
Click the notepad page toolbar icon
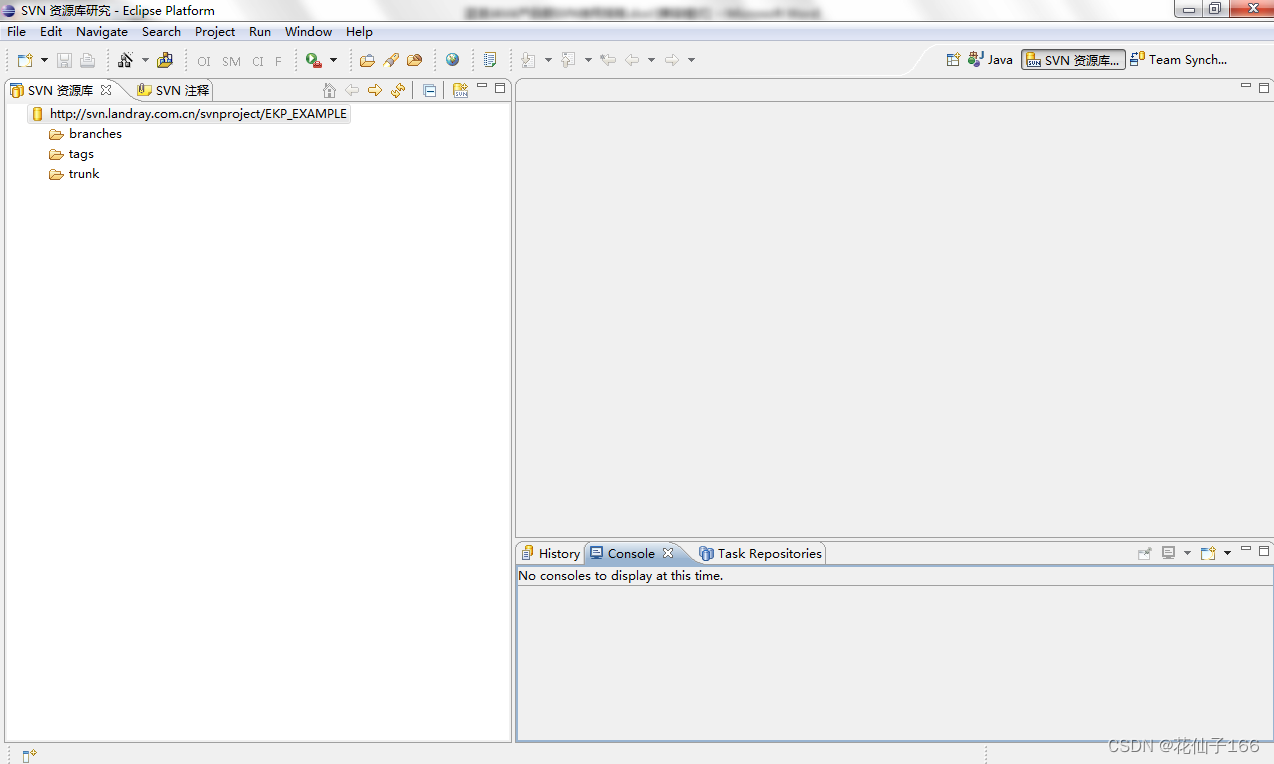pyautogui.click(x=489, y=60)
